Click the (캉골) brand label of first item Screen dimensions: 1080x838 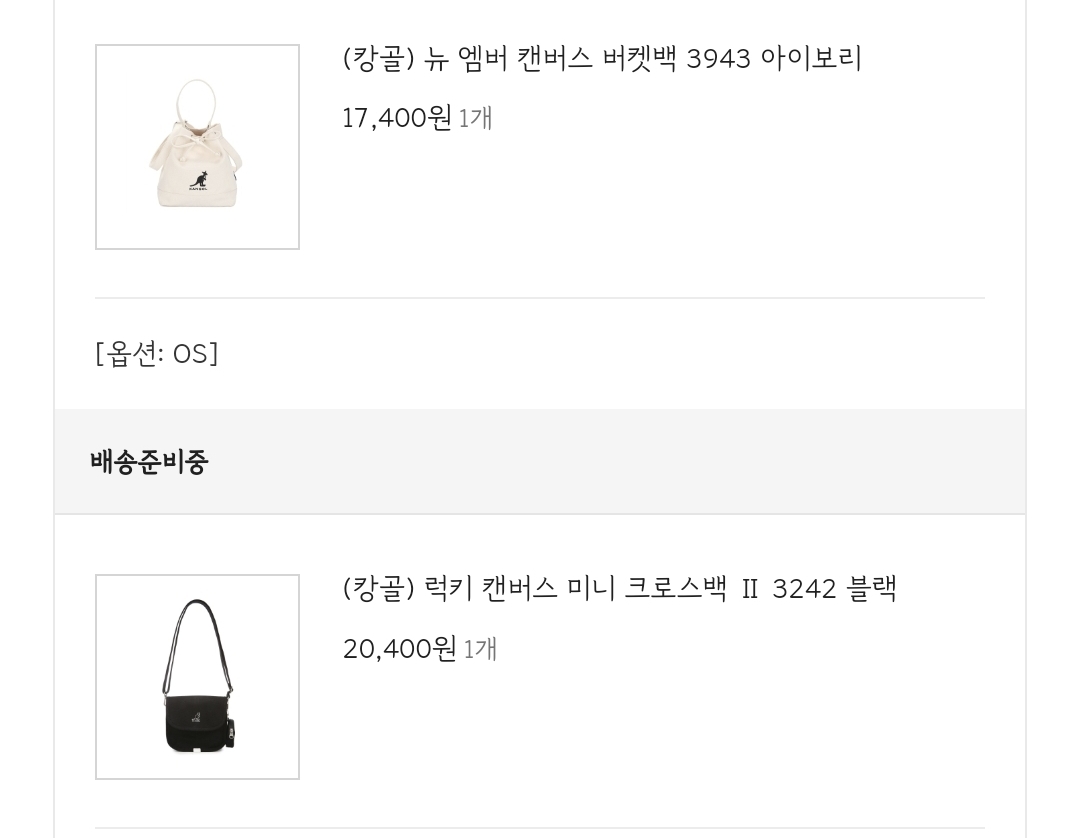tap(378, 59)
